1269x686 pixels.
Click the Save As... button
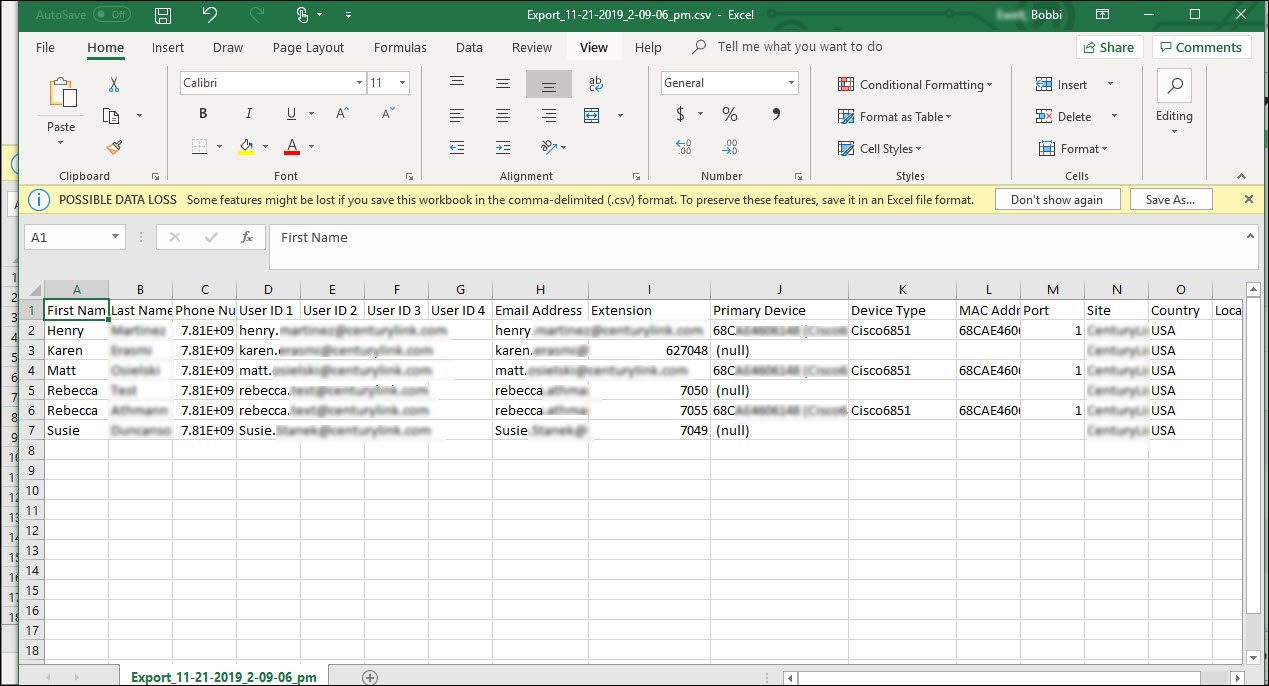1170,199
